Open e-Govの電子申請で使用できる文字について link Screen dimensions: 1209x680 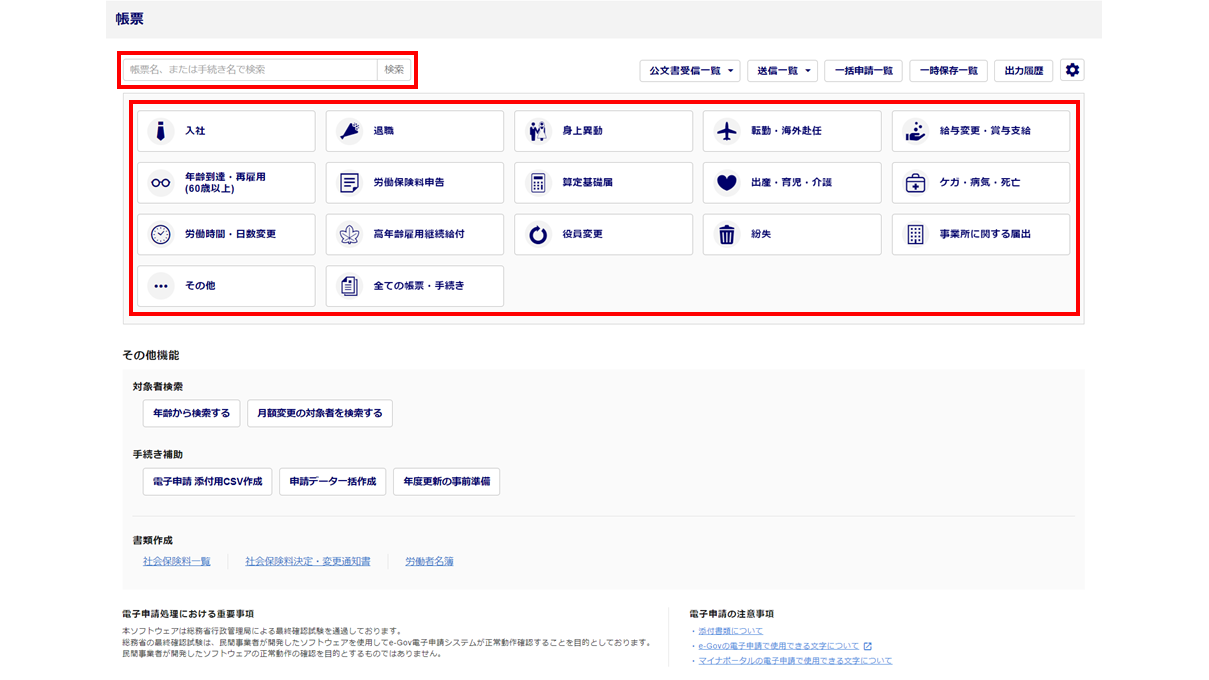(x=779, y=646)
